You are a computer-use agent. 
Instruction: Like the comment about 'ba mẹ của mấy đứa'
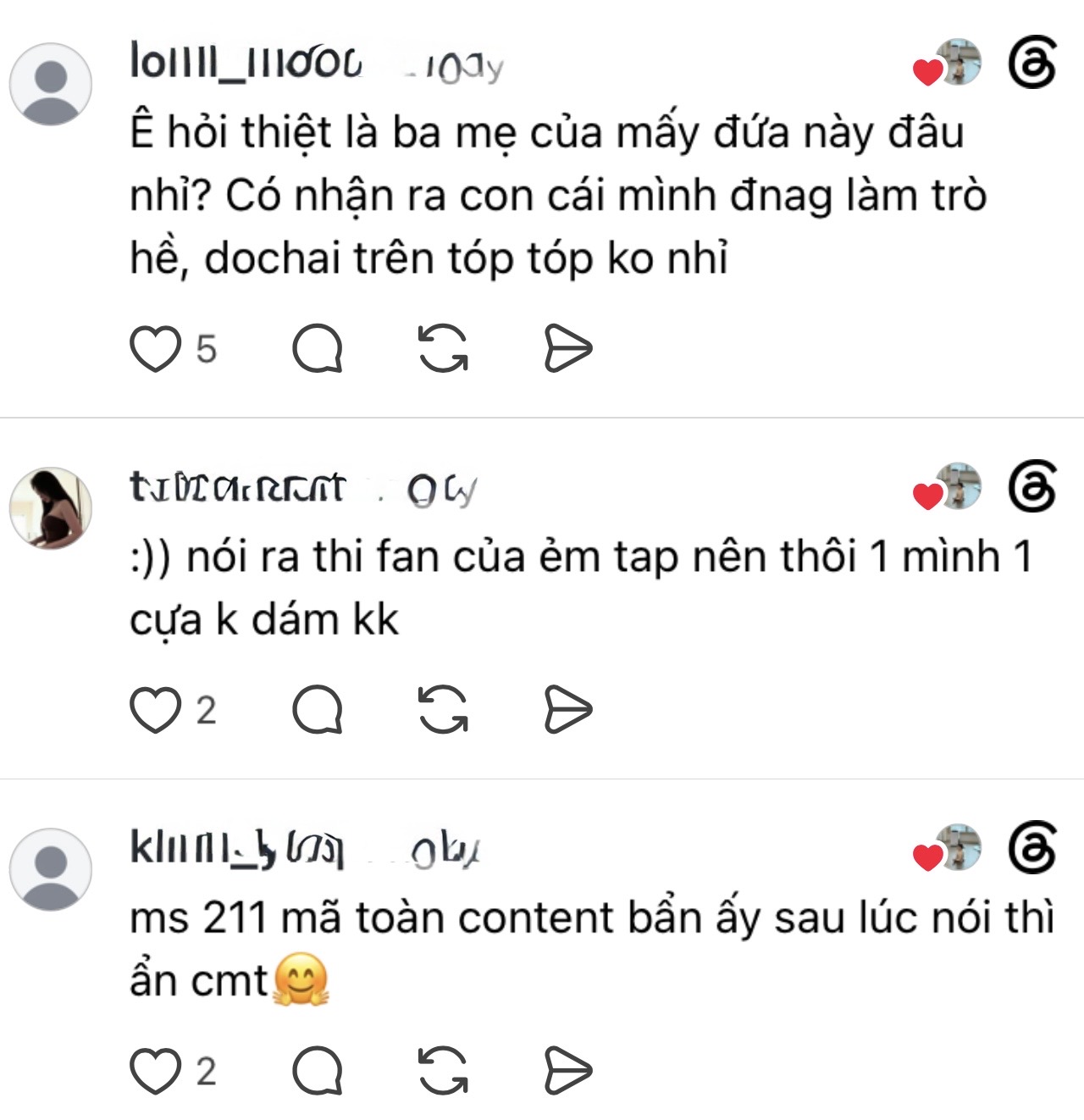pos(156,348)
